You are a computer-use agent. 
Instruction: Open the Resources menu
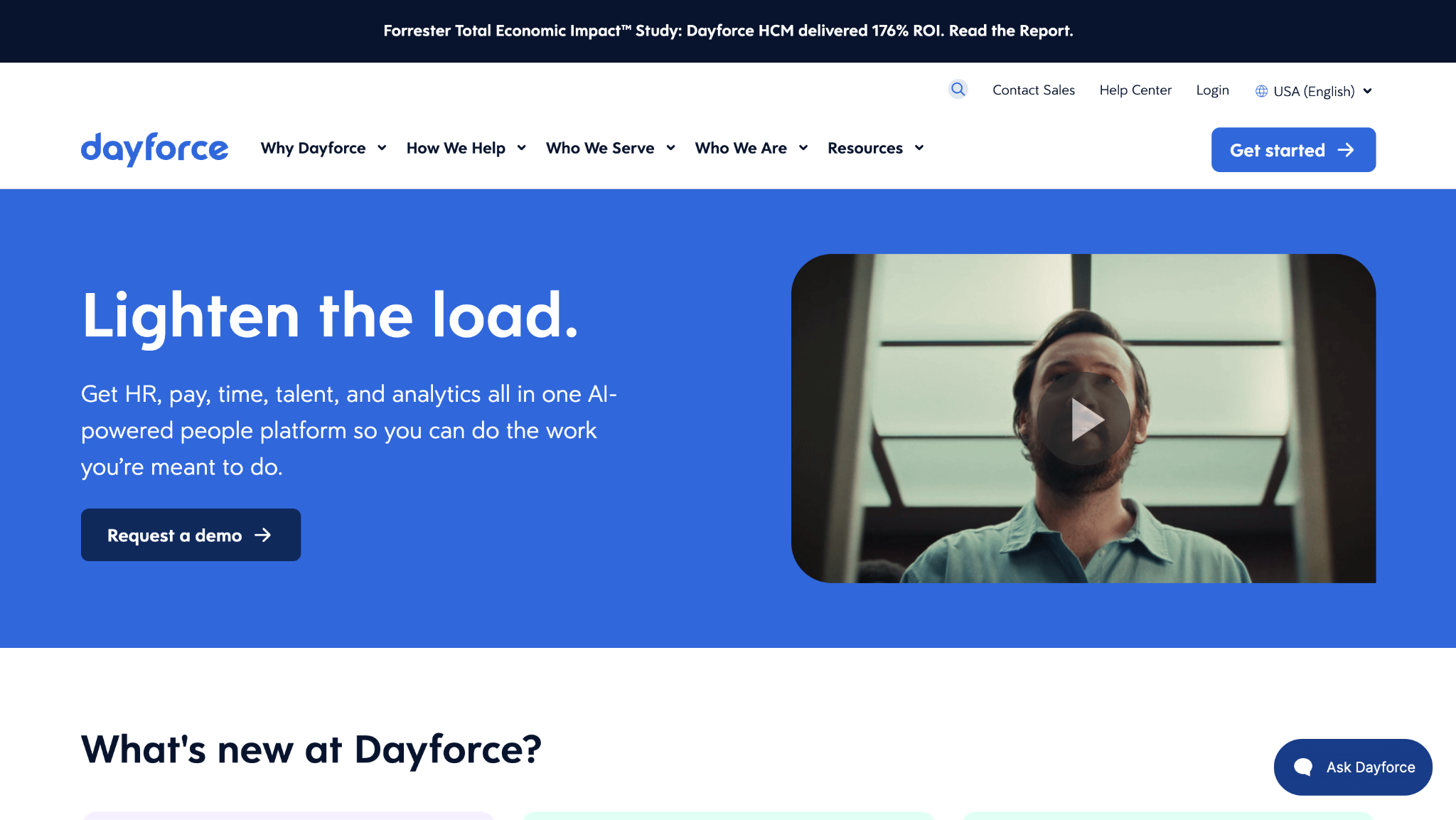coord(865,148)
